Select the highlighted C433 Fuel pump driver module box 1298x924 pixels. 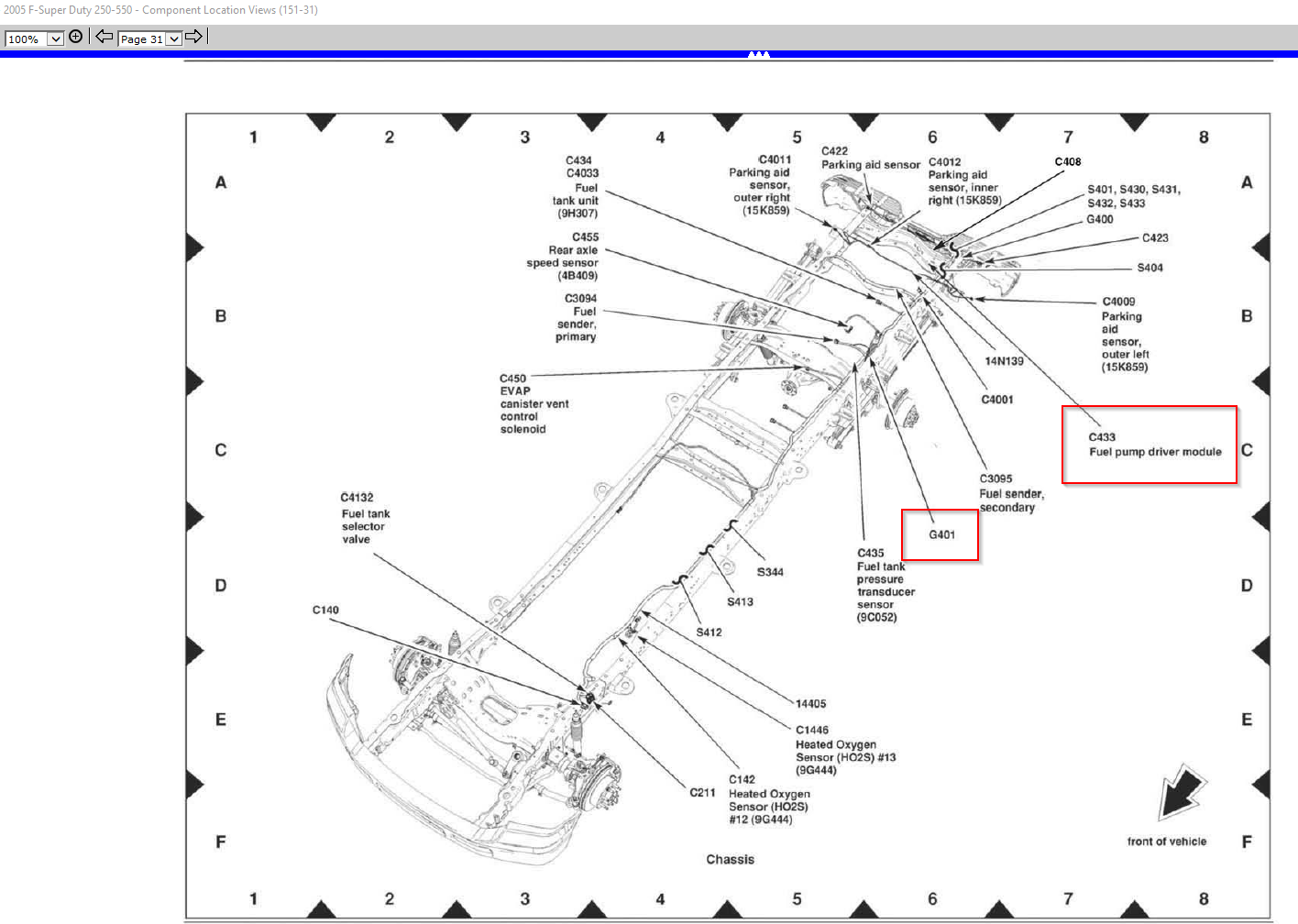(x=1149, y=444)
